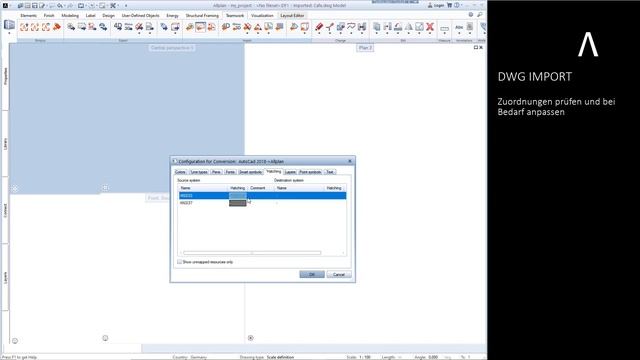The height and width of the screenshot is (360, 640).
Task: Open the Connect side palette tab
Action: pos(5,210)
